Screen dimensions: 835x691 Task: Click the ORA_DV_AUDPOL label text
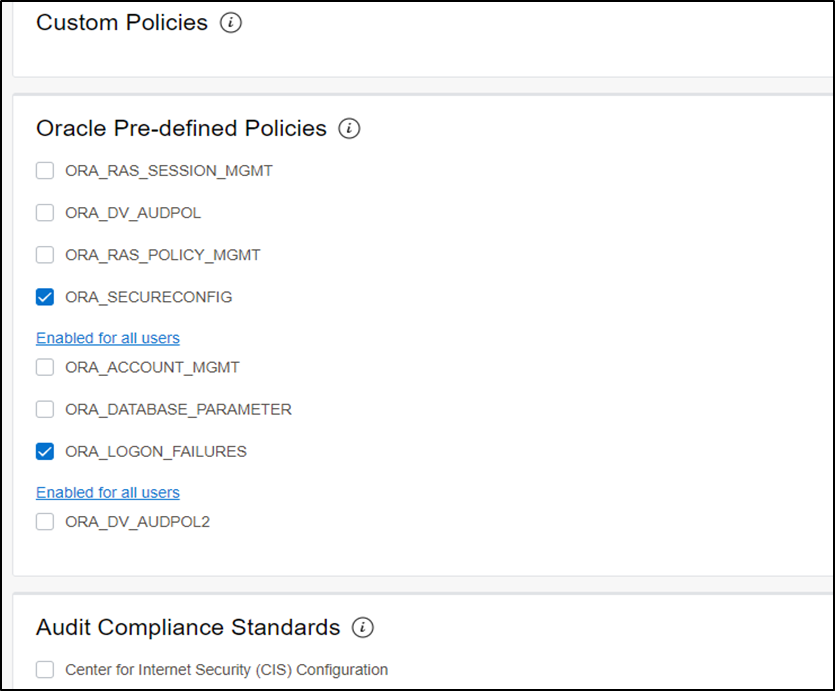[x=133, y=213]
